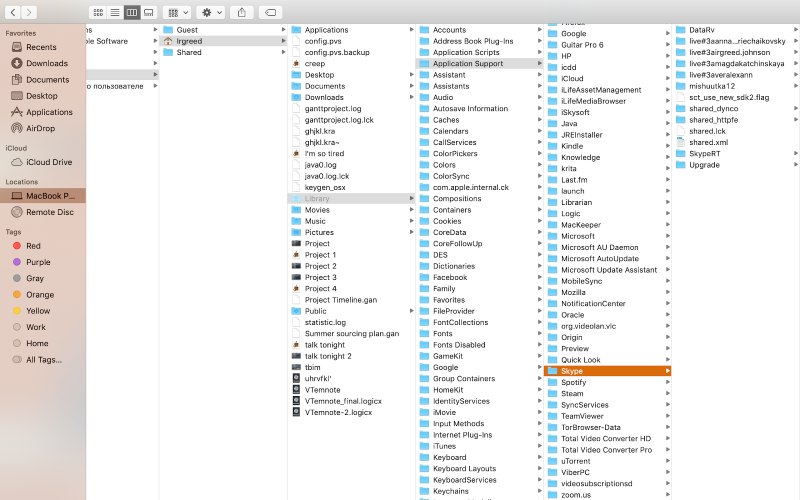Viewport: 800px width, 500px height.
Task: Select the keygen_osx file
Action: [325, 188]
